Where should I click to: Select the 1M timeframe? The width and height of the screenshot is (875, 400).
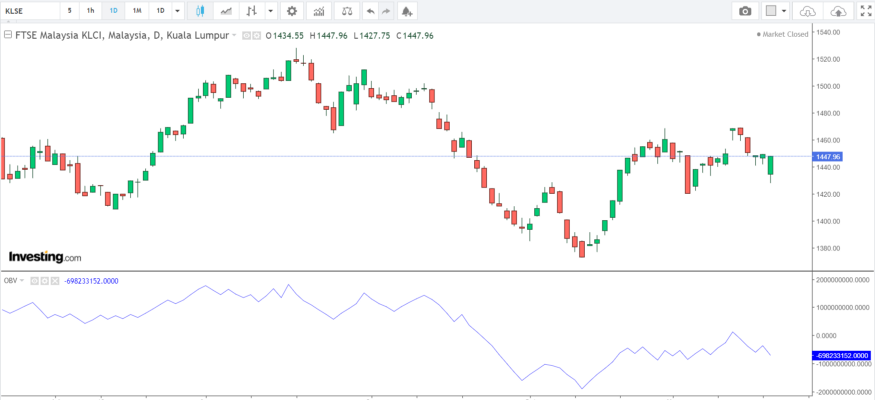point(136,11)
